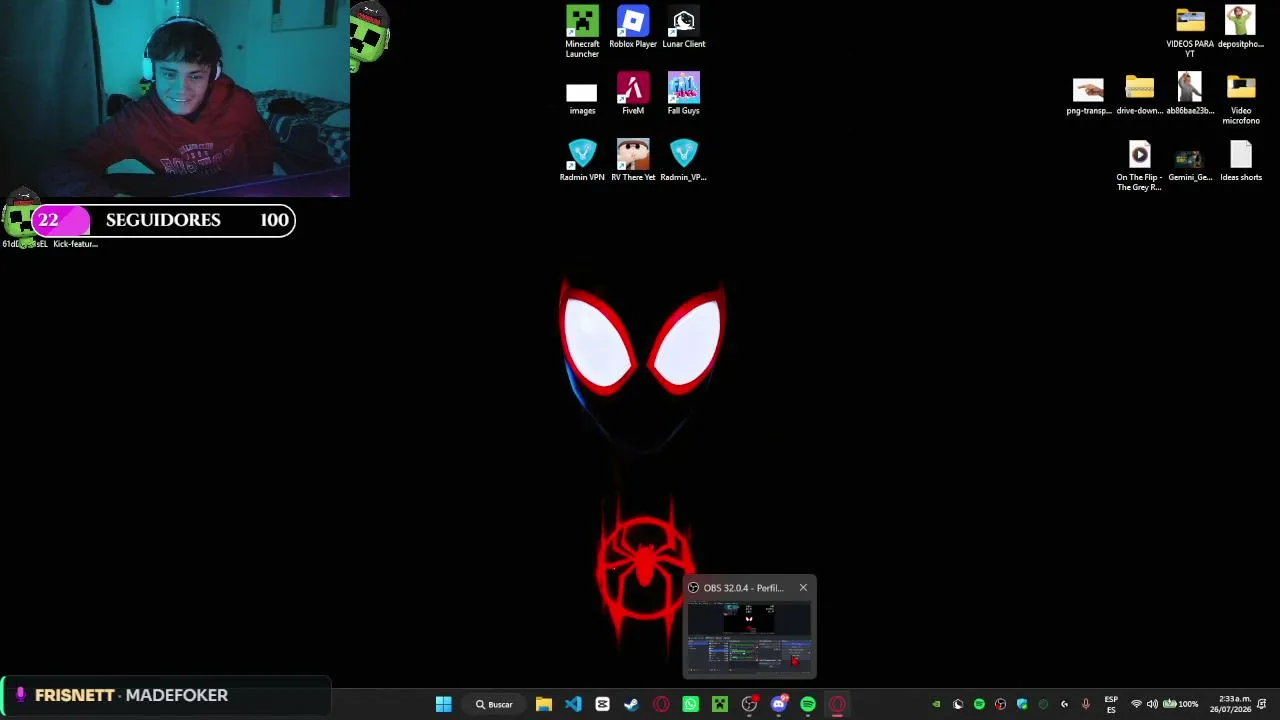Select the 'png-transp...' image file
Screen dimensions: 1280x720
[x=1088, y=96]
